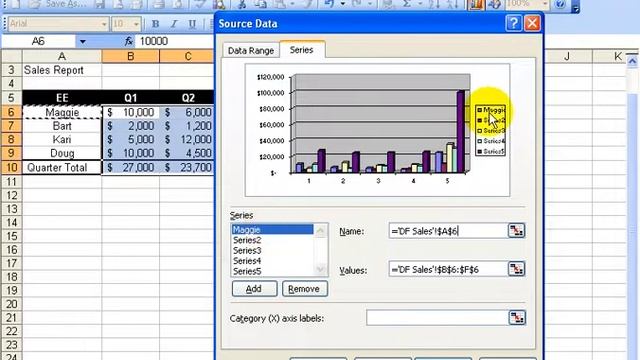Open the Arial font name dropdown

point(104,24)
